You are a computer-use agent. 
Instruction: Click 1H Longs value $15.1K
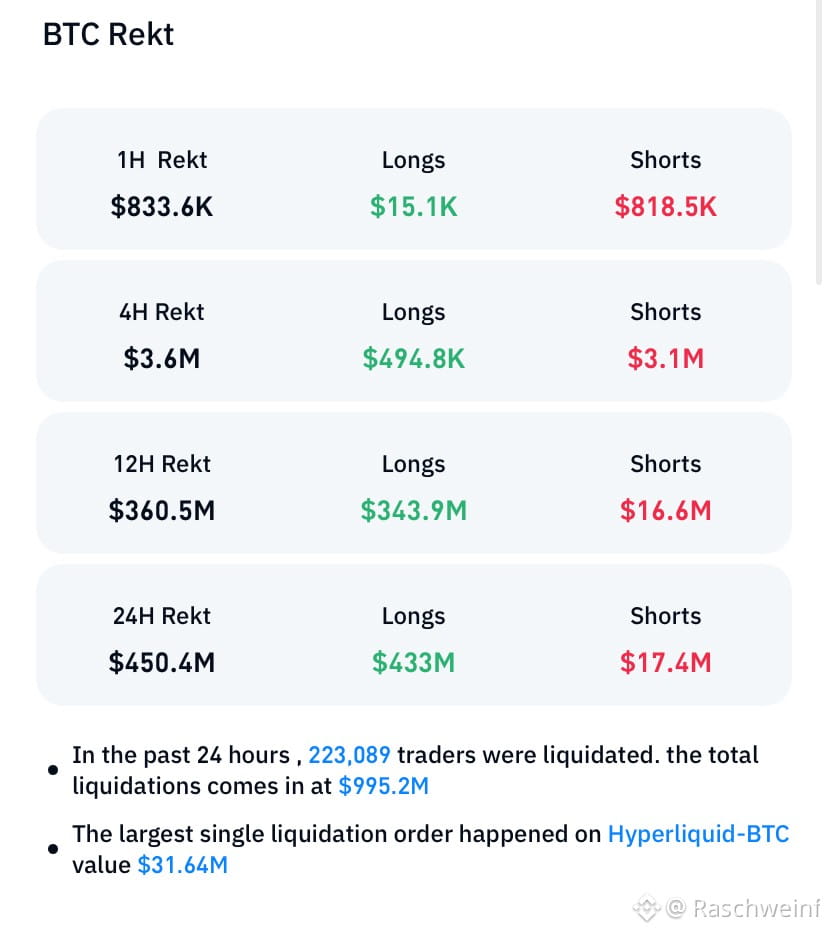pyautogui.click(x=413, y=206)
